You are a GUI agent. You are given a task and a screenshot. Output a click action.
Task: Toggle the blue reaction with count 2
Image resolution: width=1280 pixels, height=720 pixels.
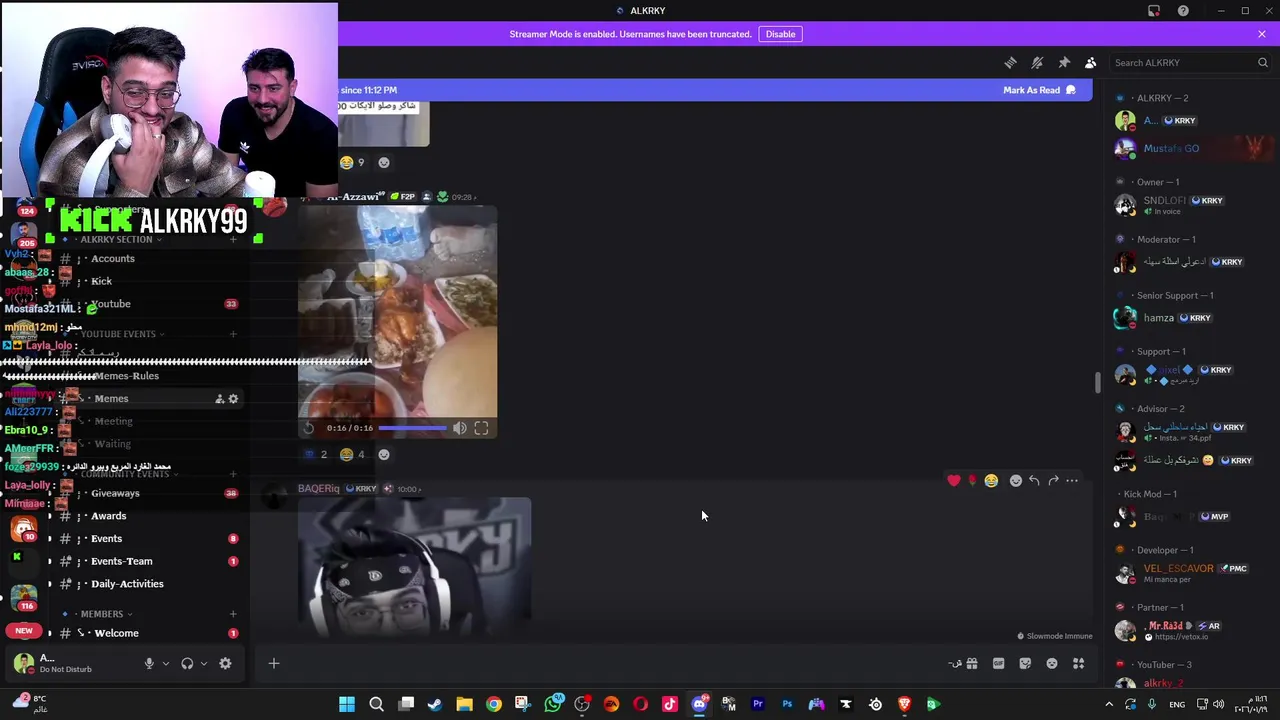click(316, 454)
